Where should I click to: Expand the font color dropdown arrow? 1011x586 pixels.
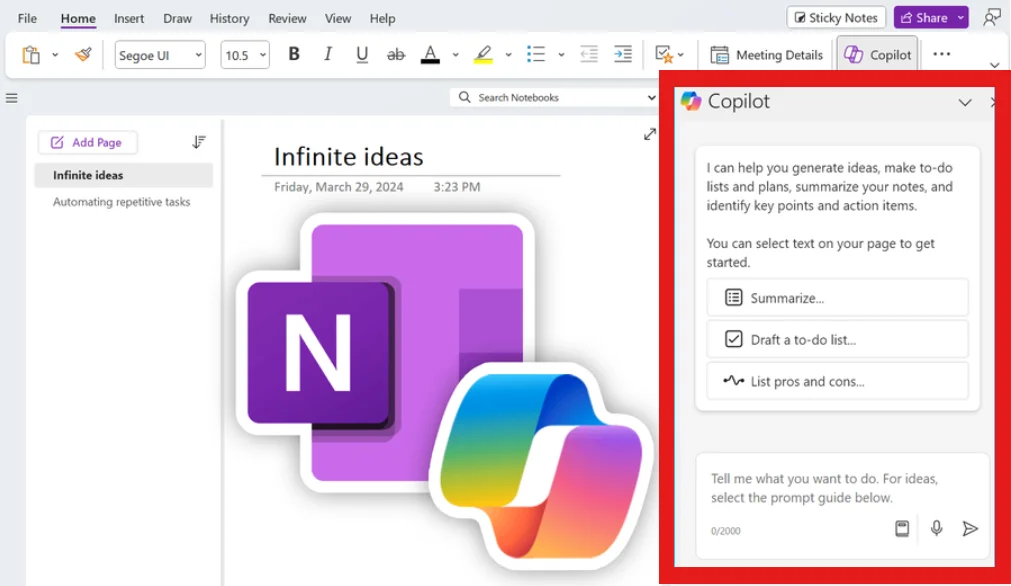click(x=455, y=55)
